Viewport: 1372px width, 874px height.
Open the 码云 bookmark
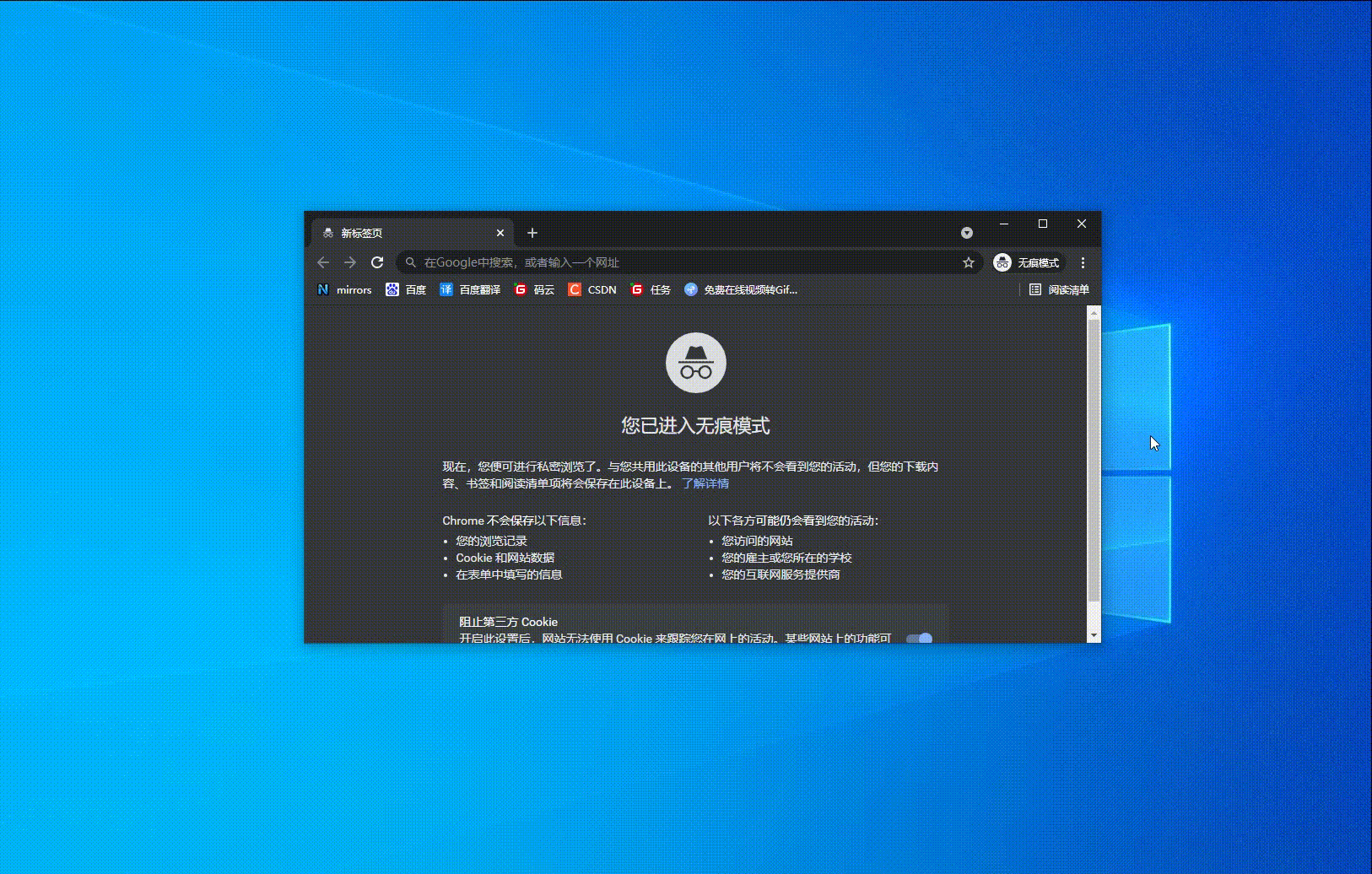(534, 289)
